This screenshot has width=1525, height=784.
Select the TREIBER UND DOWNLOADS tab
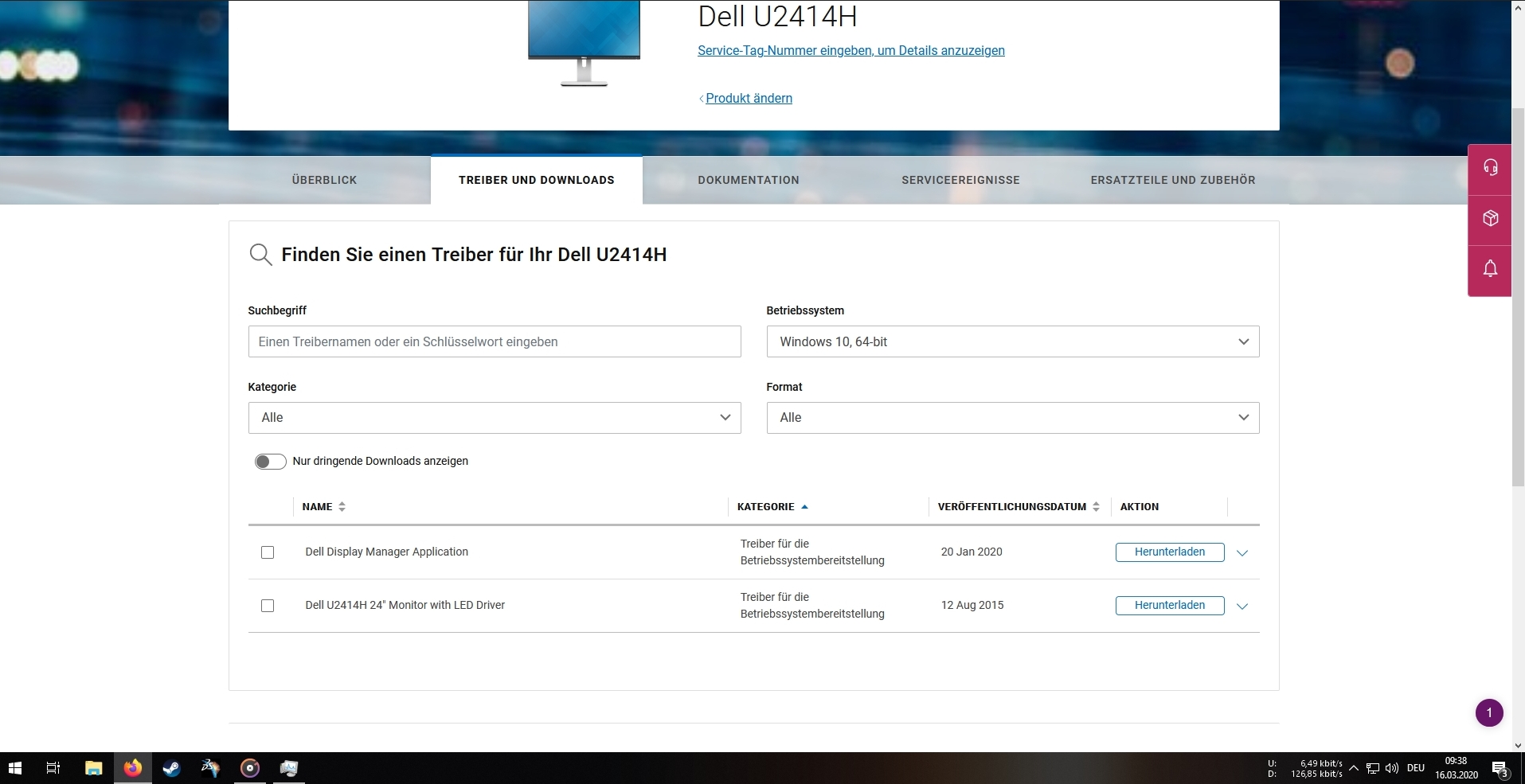click(537, 180)
